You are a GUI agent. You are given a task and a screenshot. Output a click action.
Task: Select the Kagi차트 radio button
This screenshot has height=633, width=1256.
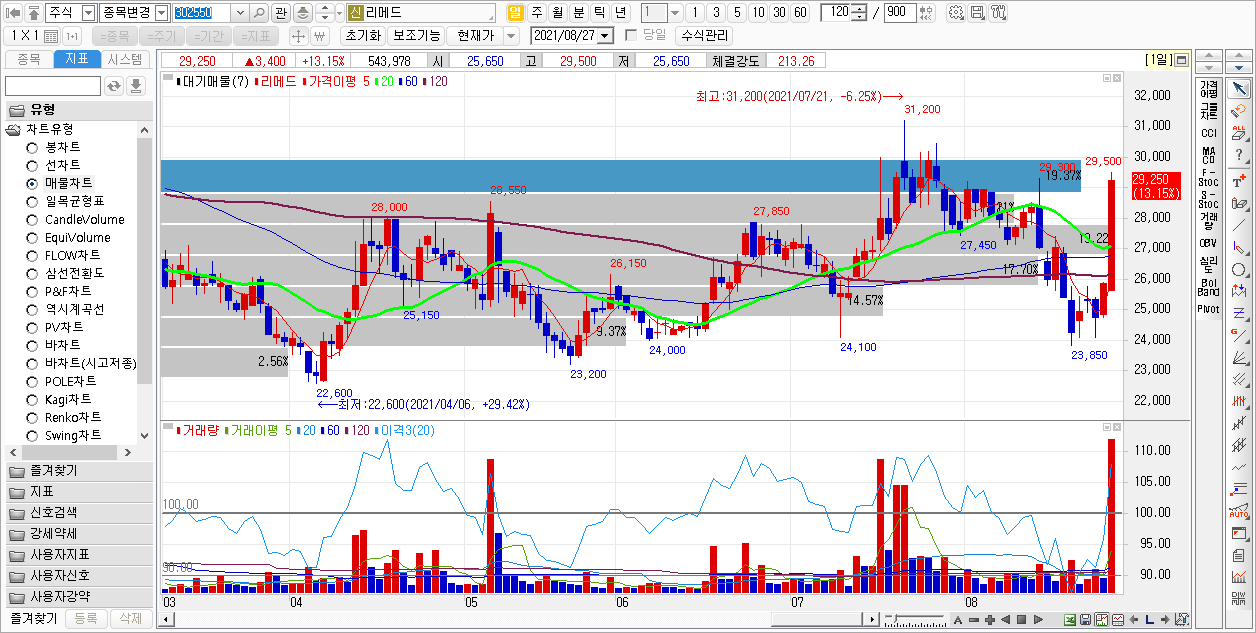click(x=33, y=399)
